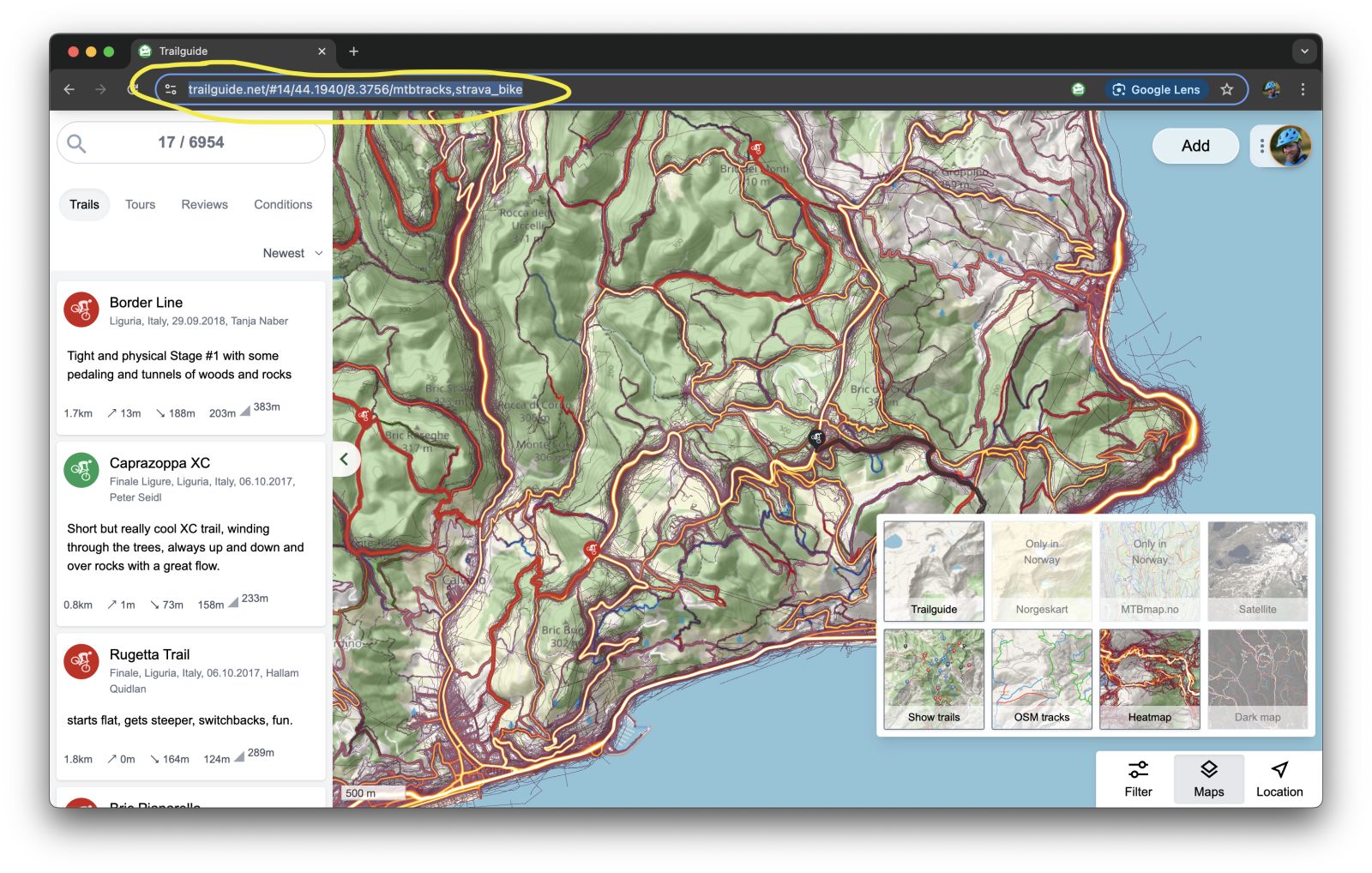Click the Caprazoppa XC description text
The image size is (1372, 873).
tap(185, 547)
